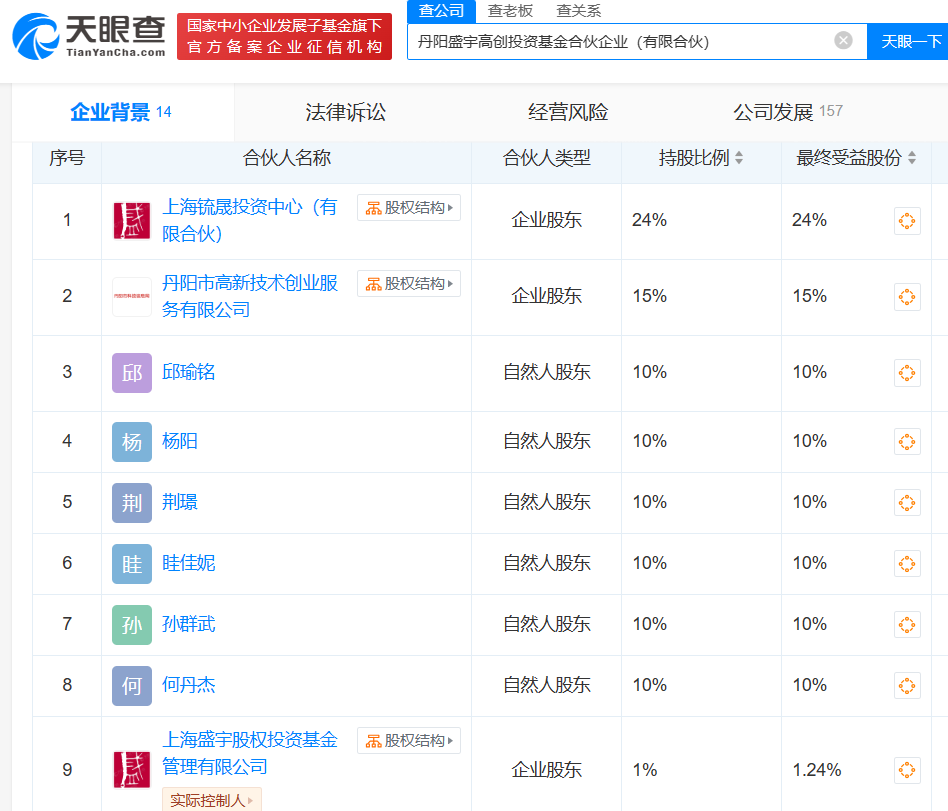948x811 pixels.
Task: Open 上海盛宇股权投资基金管理有限公司 link
Action: [x=250, y=753]
